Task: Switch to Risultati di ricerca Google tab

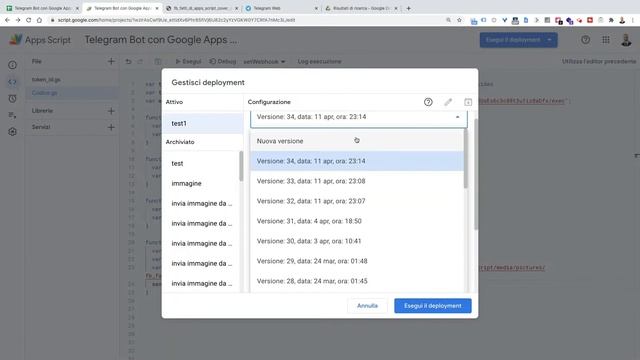Action: pos(361,8)
